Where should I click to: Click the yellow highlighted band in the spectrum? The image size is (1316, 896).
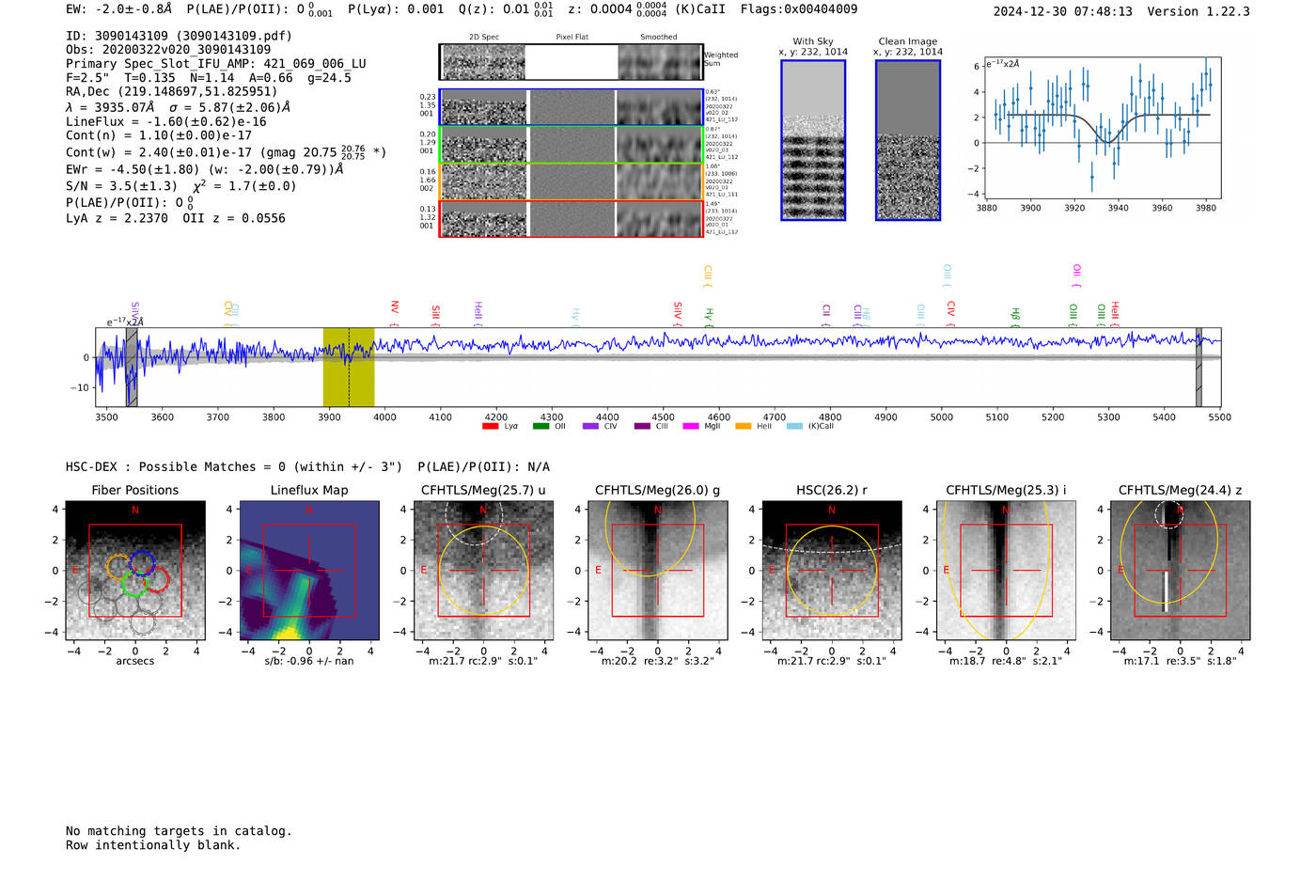[x=349, y=367]
